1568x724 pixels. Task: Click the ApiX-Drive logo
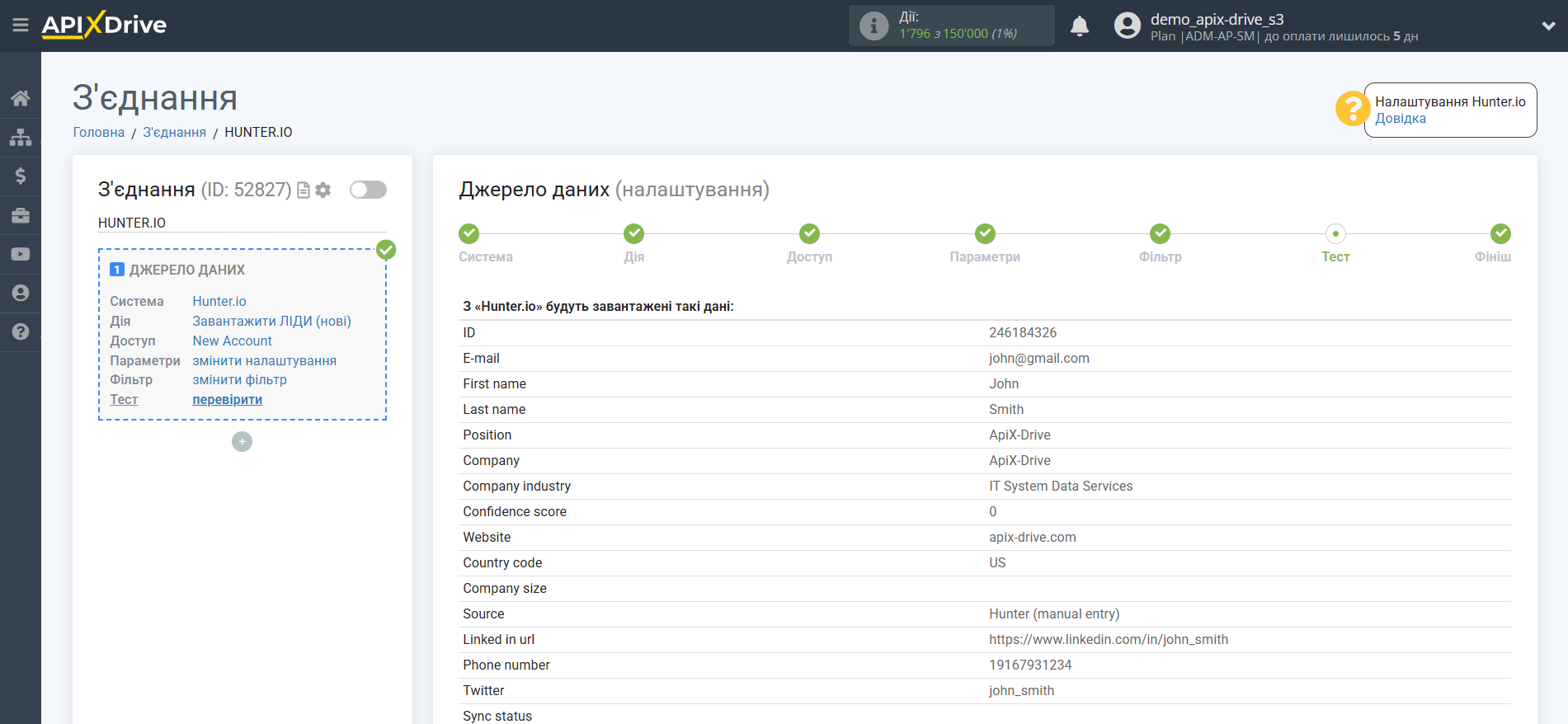pos(104,25)
